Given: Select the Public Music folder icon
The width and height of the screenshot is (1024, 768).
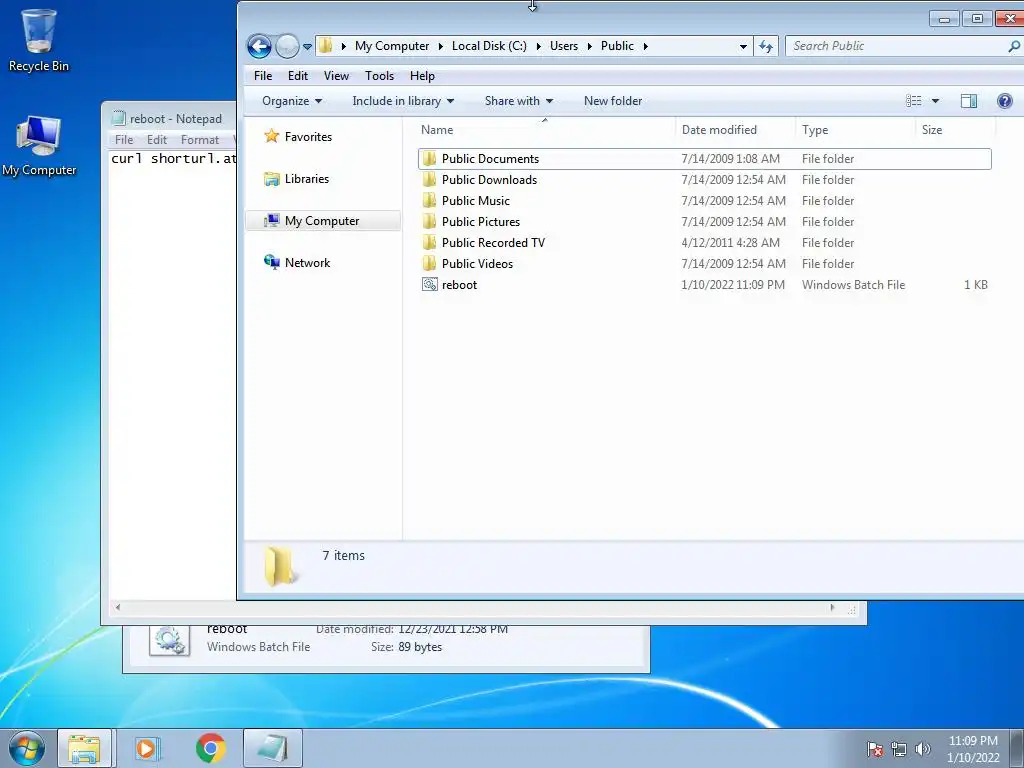Looking at the screenshot, I should pyautogui.click(x=429, y=200).
